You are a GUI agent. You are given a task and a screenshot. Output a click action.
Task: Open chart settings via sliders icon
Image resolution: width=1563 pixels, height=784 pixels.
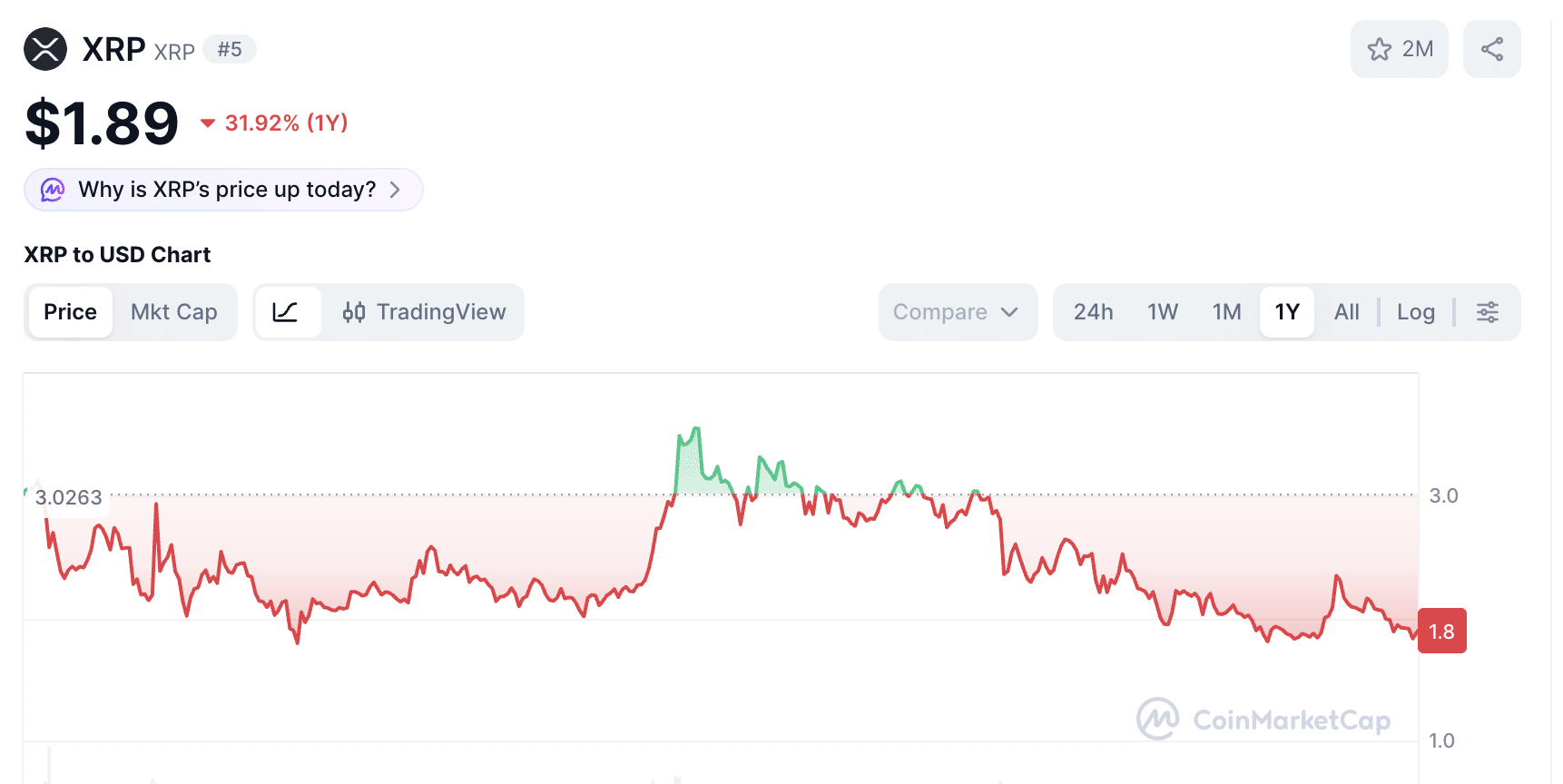pos(1488,311)
